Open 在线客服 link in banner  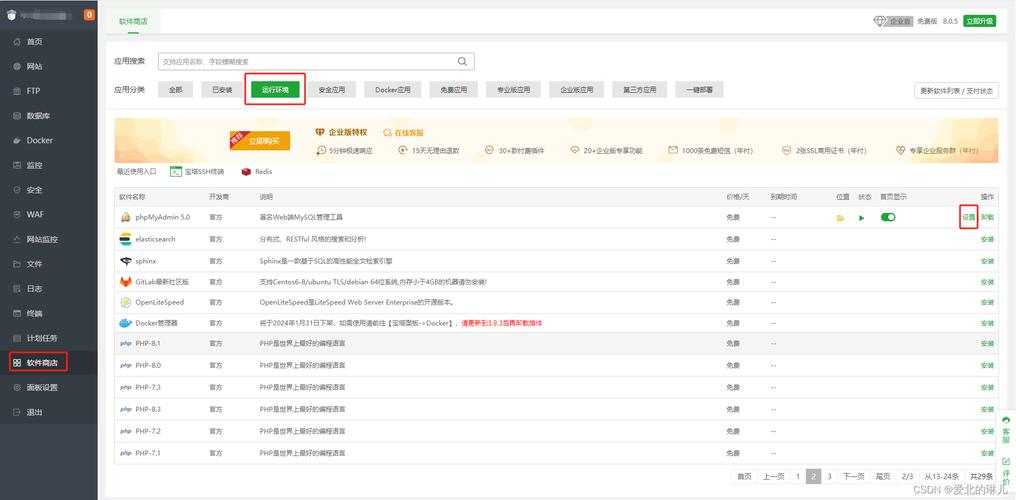point(404,132)
